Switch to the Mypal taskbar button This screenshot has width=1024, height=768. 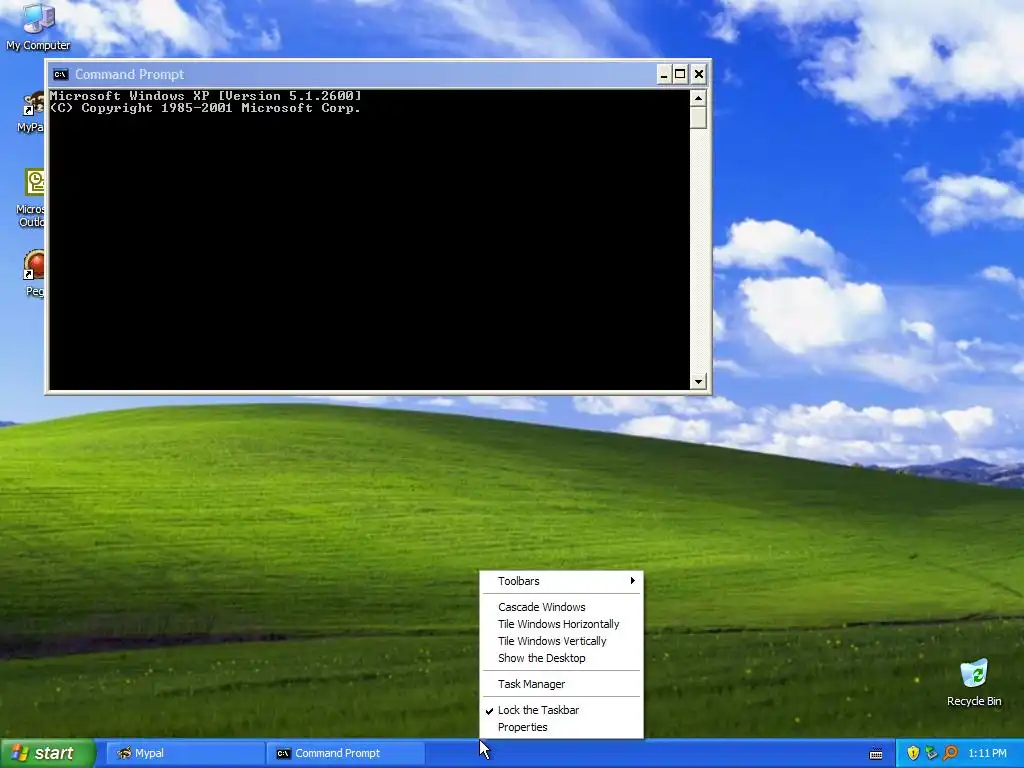186,753
